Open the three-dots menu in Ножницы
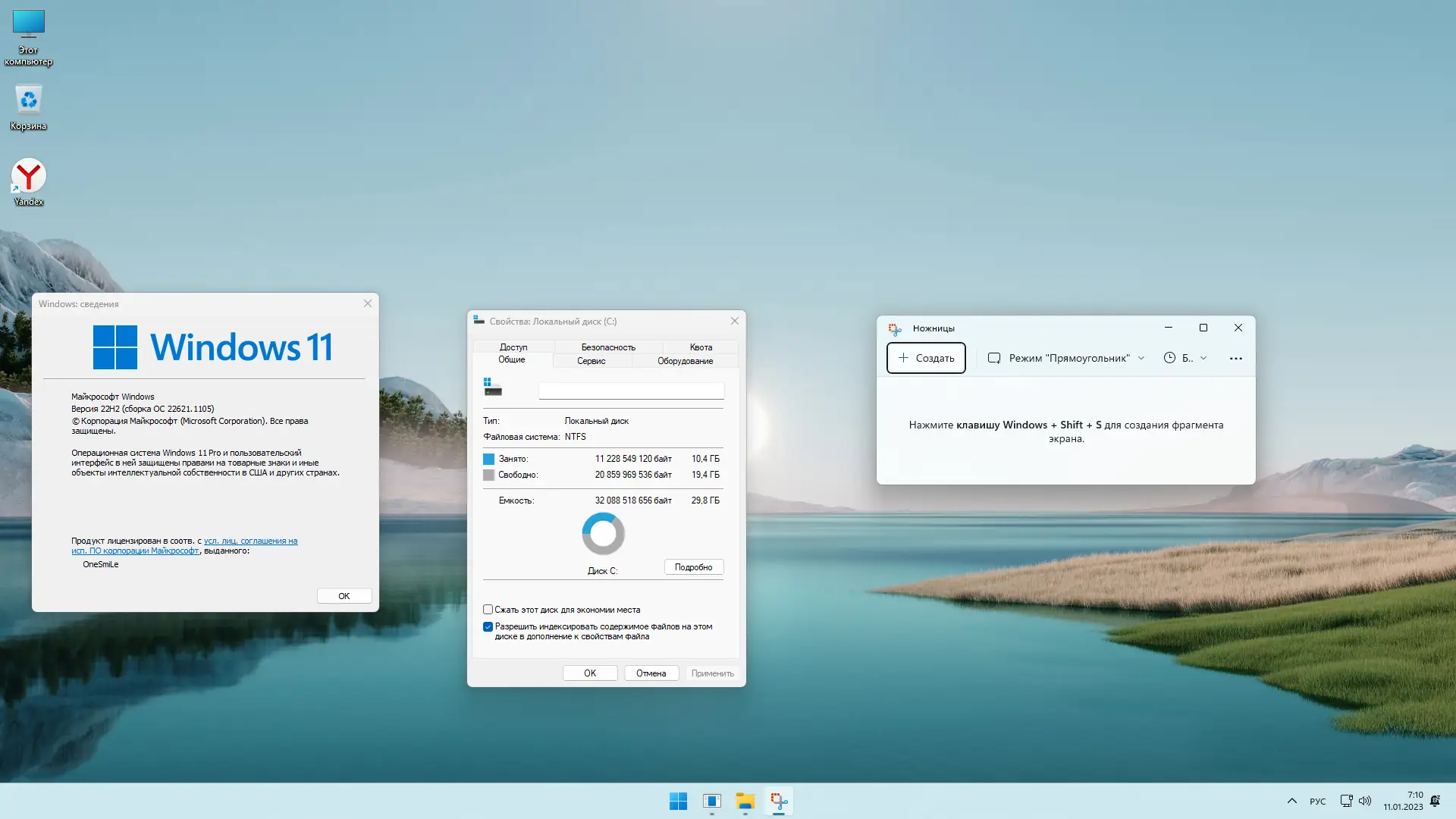 click(x=1235, y=359)
